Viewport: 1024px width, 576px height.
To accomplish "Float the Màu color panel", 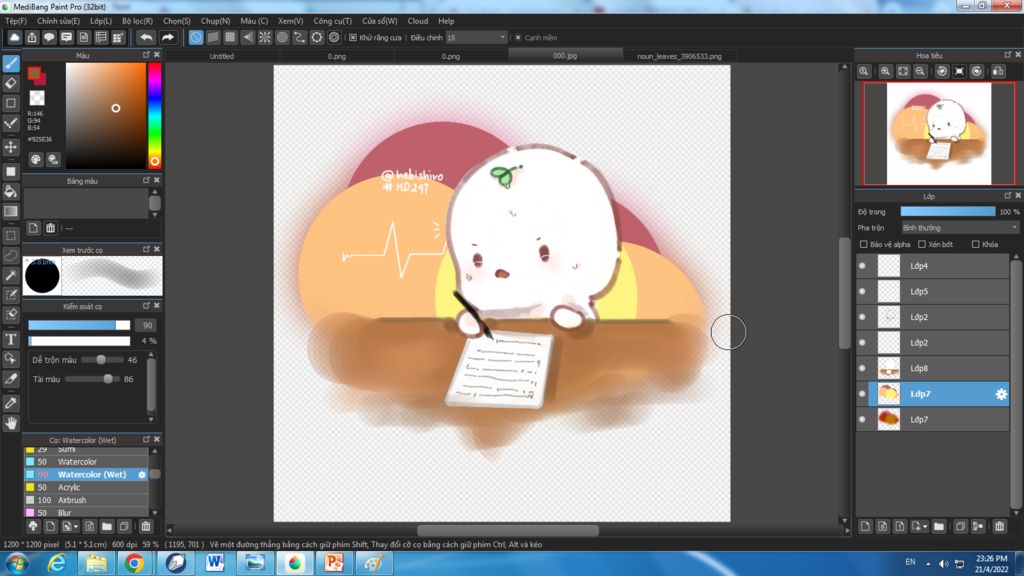I will click(146, 56).
